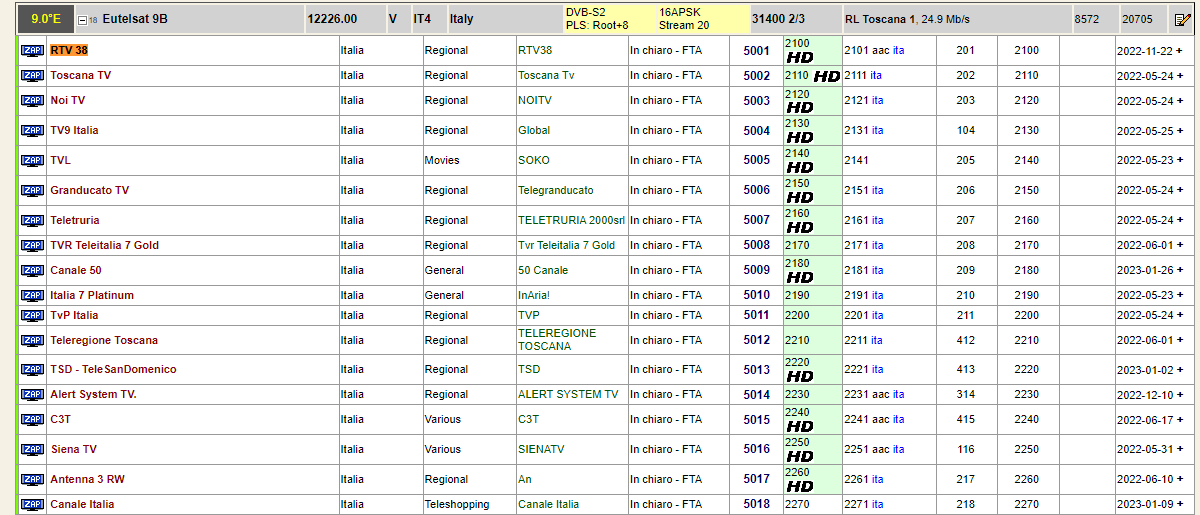Click the ZAP icon for Teleregione Toscana

pyautogui.click(x=32, y=340)
